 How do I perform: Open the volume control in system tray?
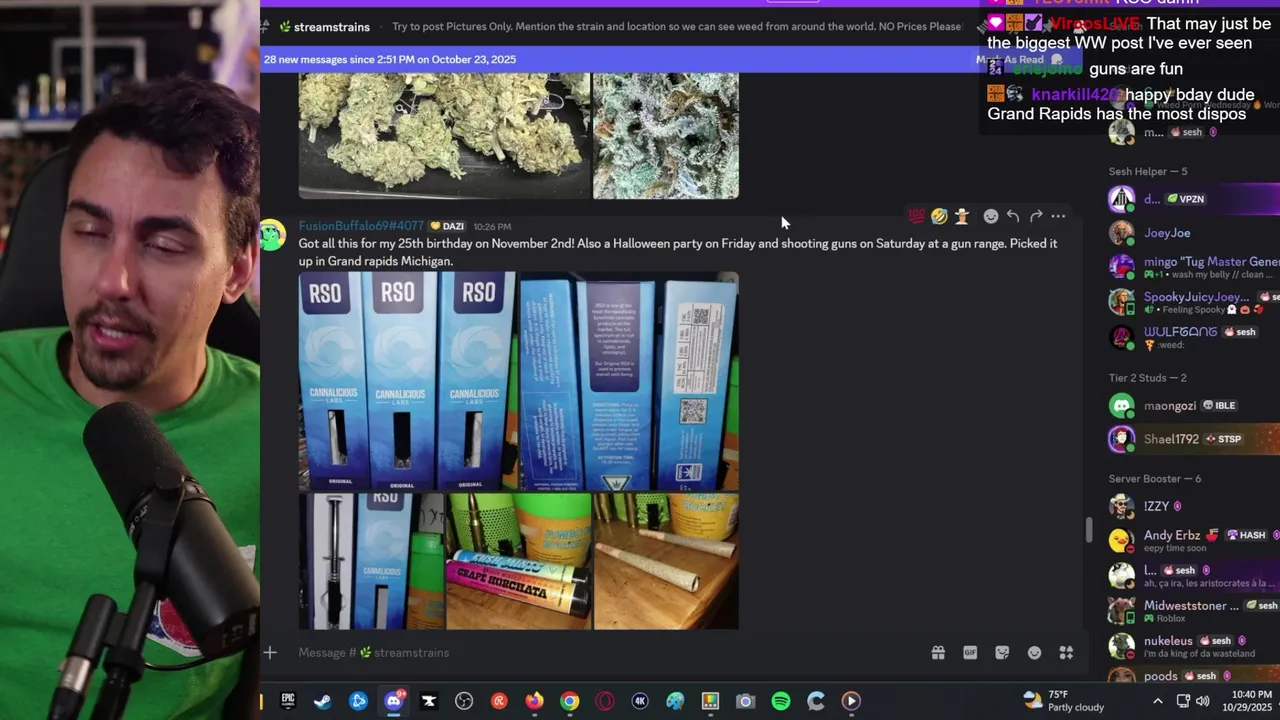click(1203, 701)
